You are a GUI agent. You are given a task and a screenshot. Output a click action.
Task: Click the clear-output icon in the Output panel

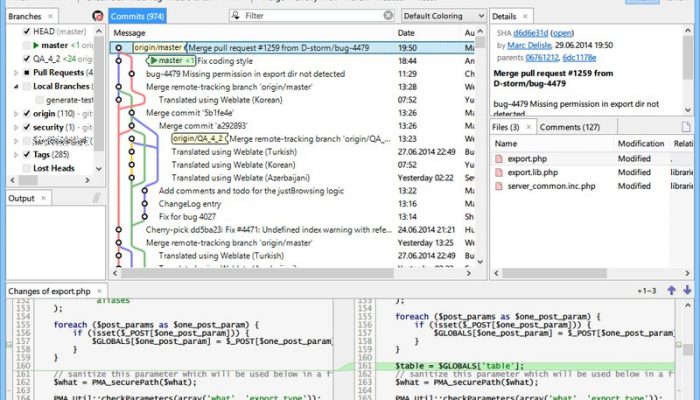pos(96,198)
